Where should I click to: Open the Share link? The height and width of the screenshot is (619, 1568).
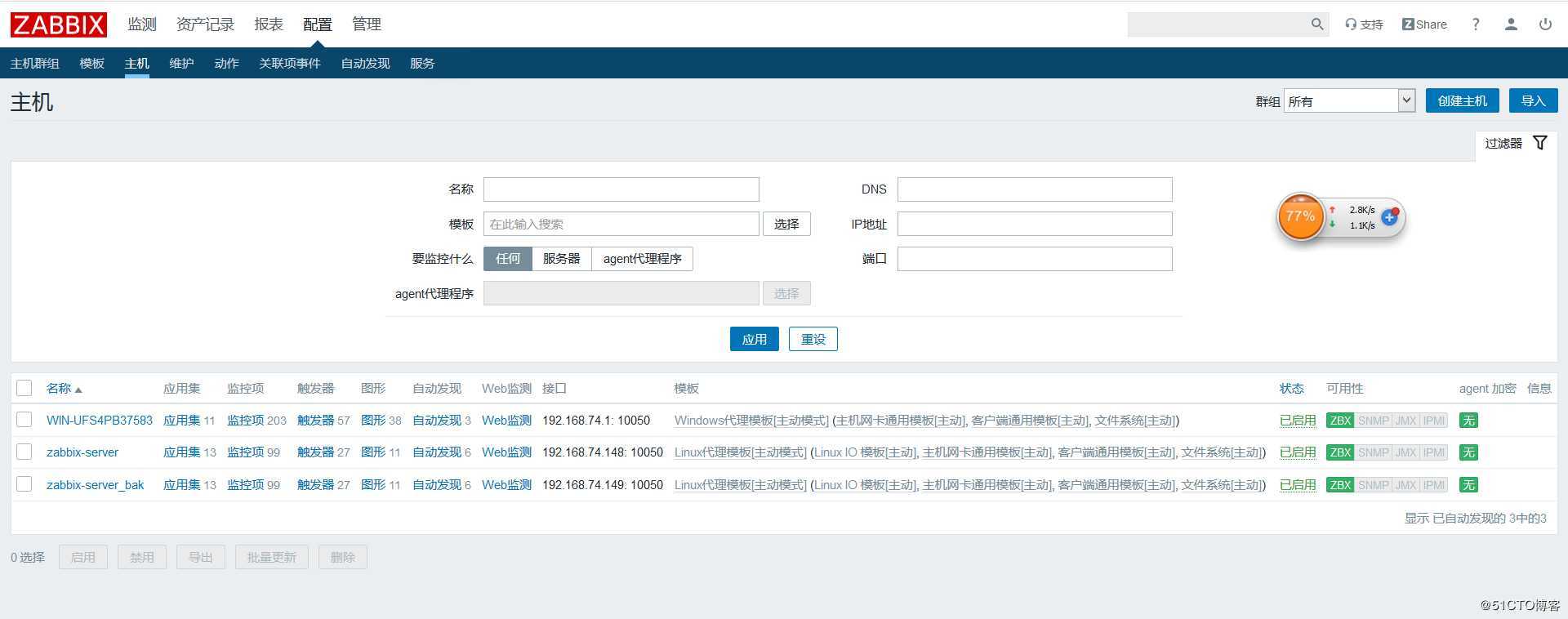pyautogui.click(x=1424, y=24)
